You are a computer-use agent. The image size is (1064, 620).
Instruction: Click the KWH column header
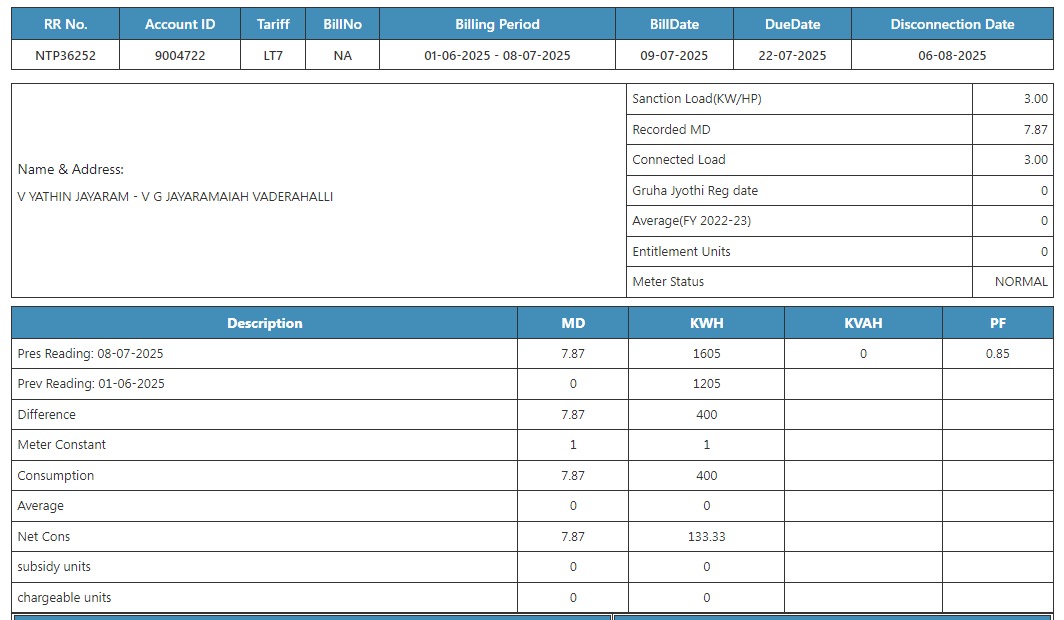(706, 324)
